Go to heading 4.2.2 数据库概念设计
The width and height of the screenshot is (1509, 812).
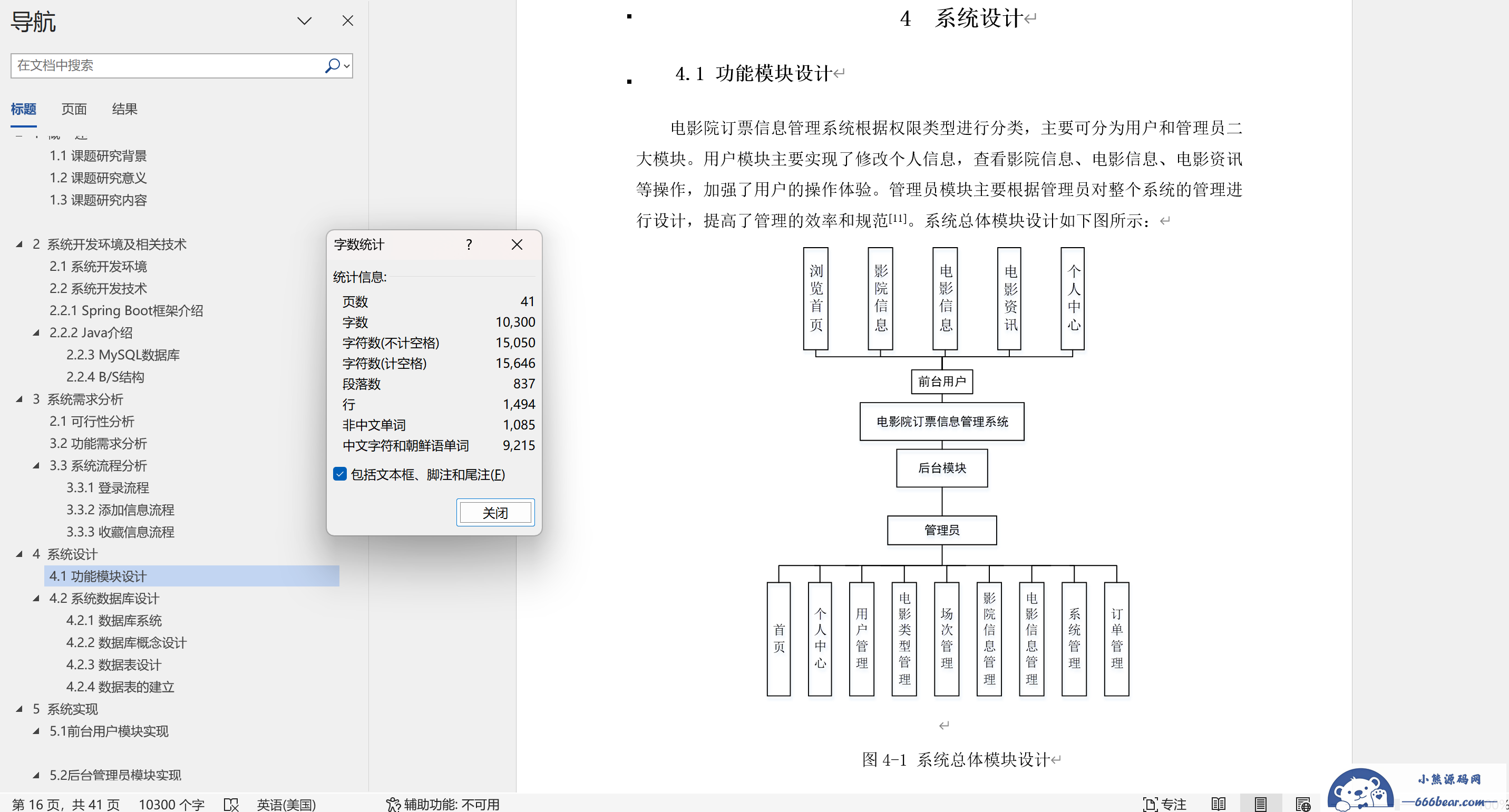[126, 643]
